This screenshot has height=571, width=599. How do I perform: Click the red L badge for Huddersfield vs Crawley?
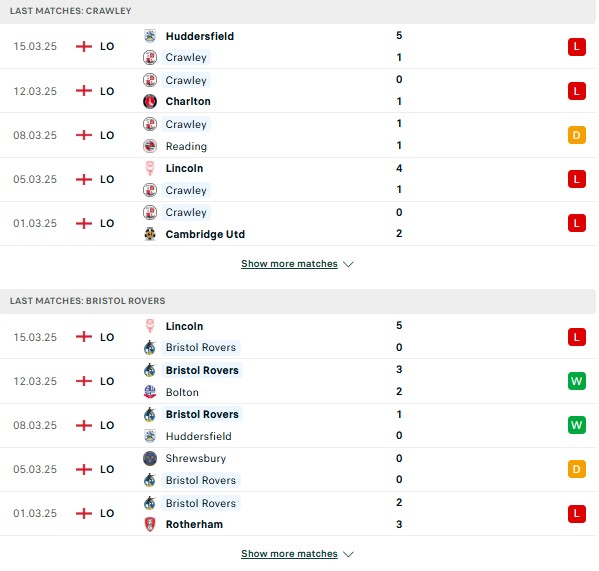[576, 47]
